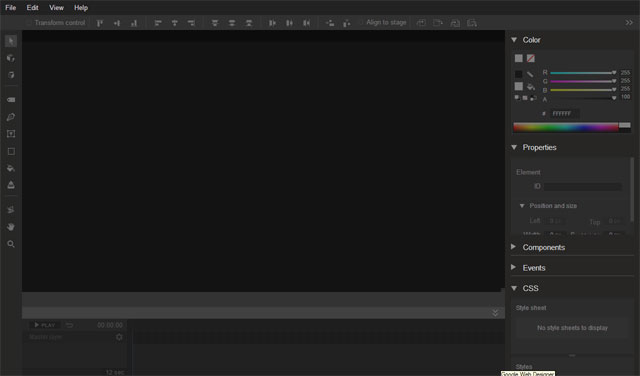Collapse the CSS panel
Viewport: 640px width, 376px height.
[514, 288]
